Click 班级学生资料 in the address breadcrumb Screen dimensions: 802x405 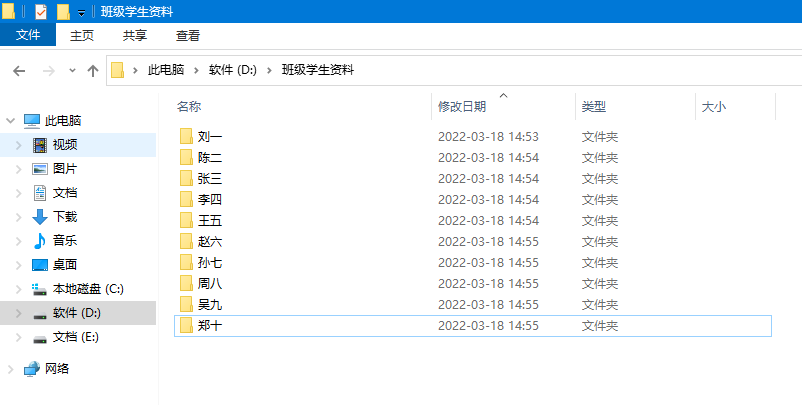tap(318, 70)
